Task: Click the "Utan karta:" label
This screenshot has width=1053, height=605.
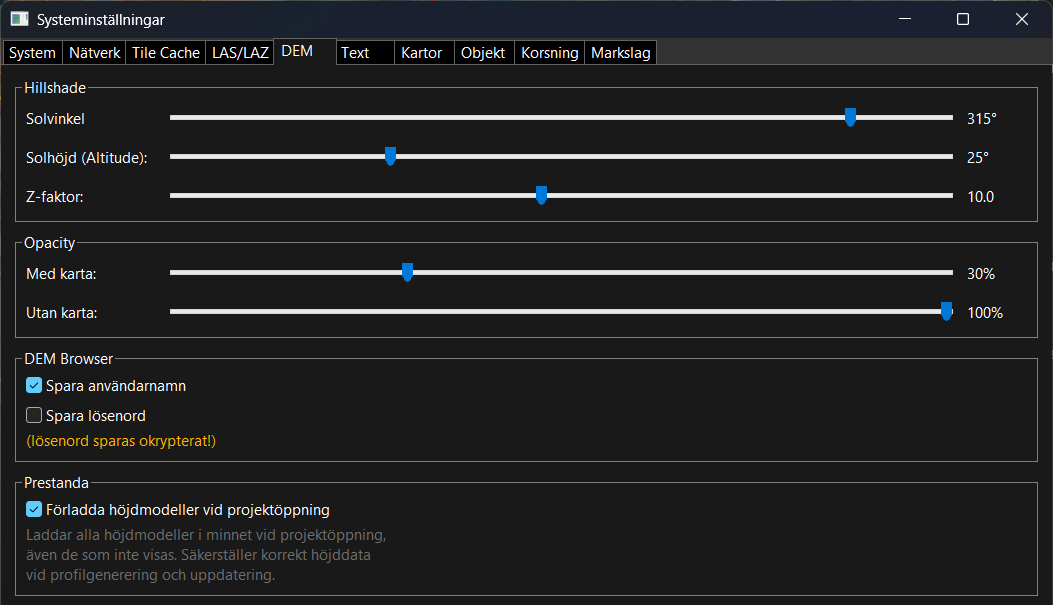Action: click(x=62, y=313)
